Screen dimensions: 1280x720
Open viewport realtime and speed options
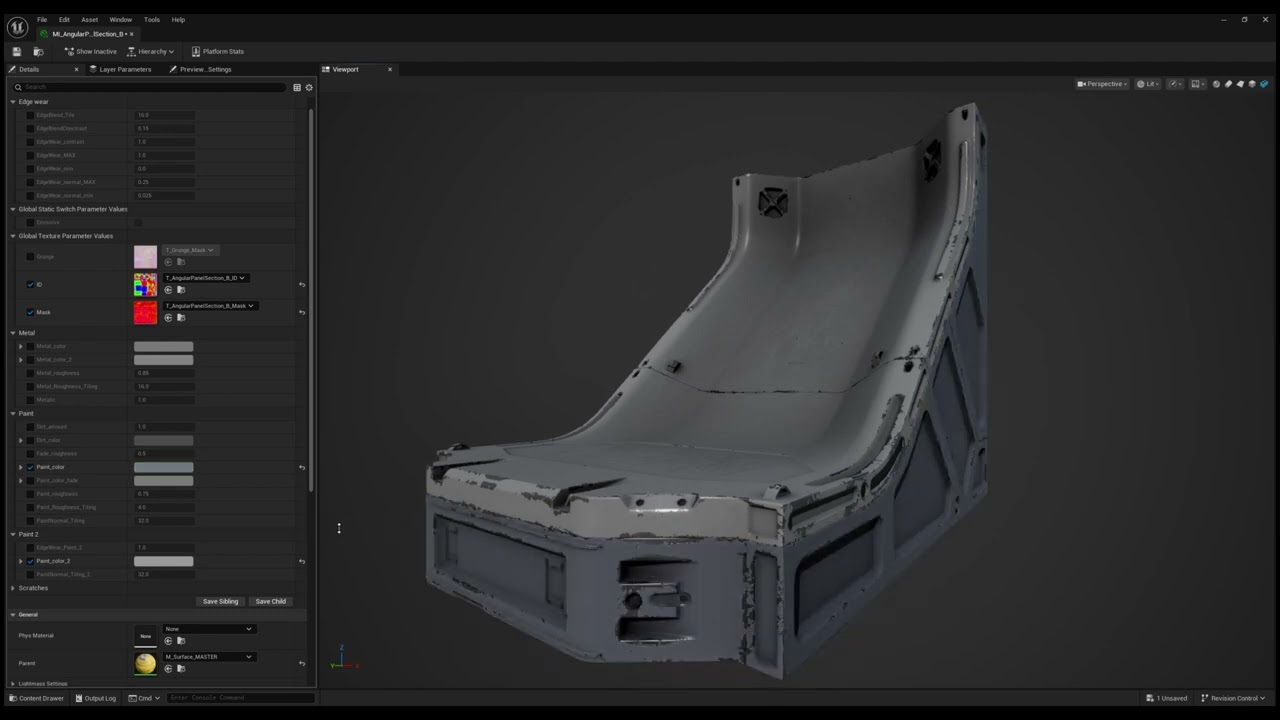pyautogui.click(x=1174, y=84)
